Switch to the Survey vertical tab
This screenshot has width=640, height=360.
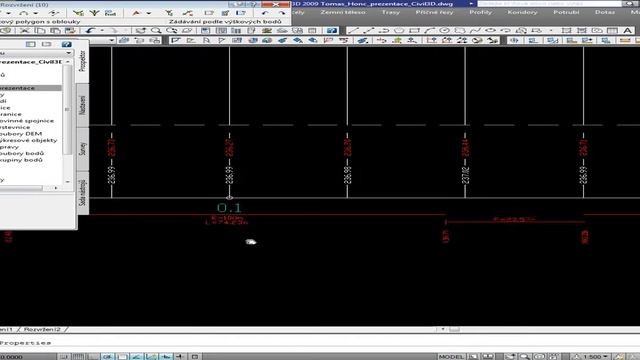82,149
